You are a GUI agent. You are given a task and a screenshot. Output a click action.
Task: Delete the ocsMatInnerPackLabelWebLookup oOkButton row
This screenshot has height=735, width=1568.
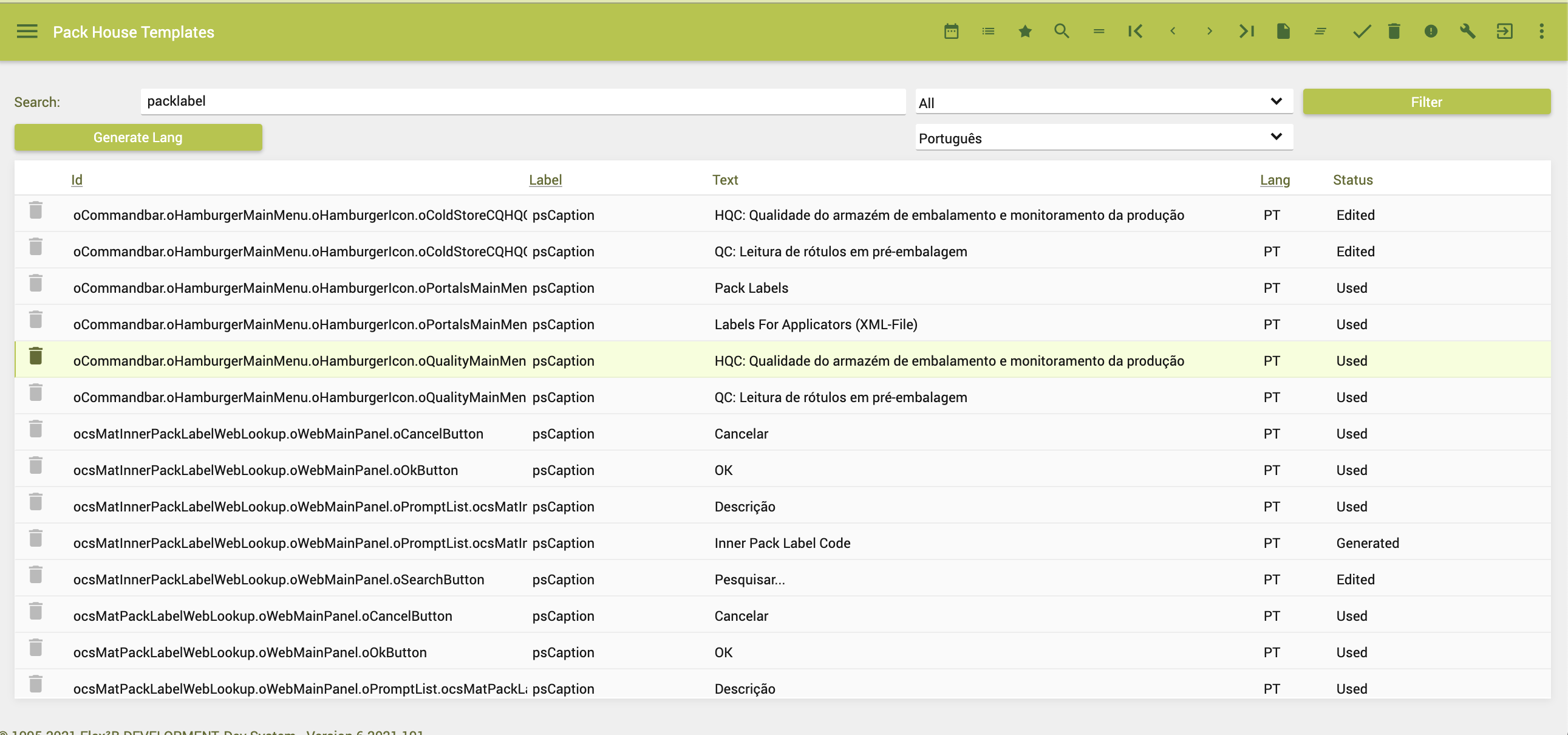click(36, 465)
